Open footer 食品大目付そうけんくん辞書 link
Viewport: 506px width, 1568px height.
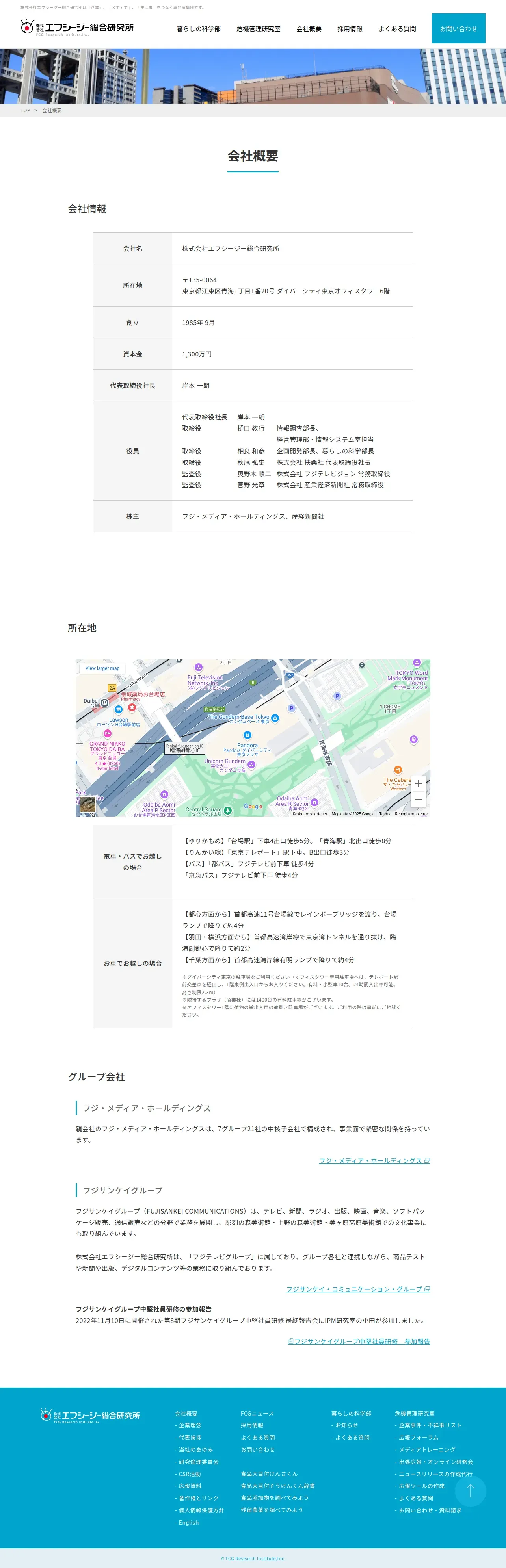[x=278, y=1486]
